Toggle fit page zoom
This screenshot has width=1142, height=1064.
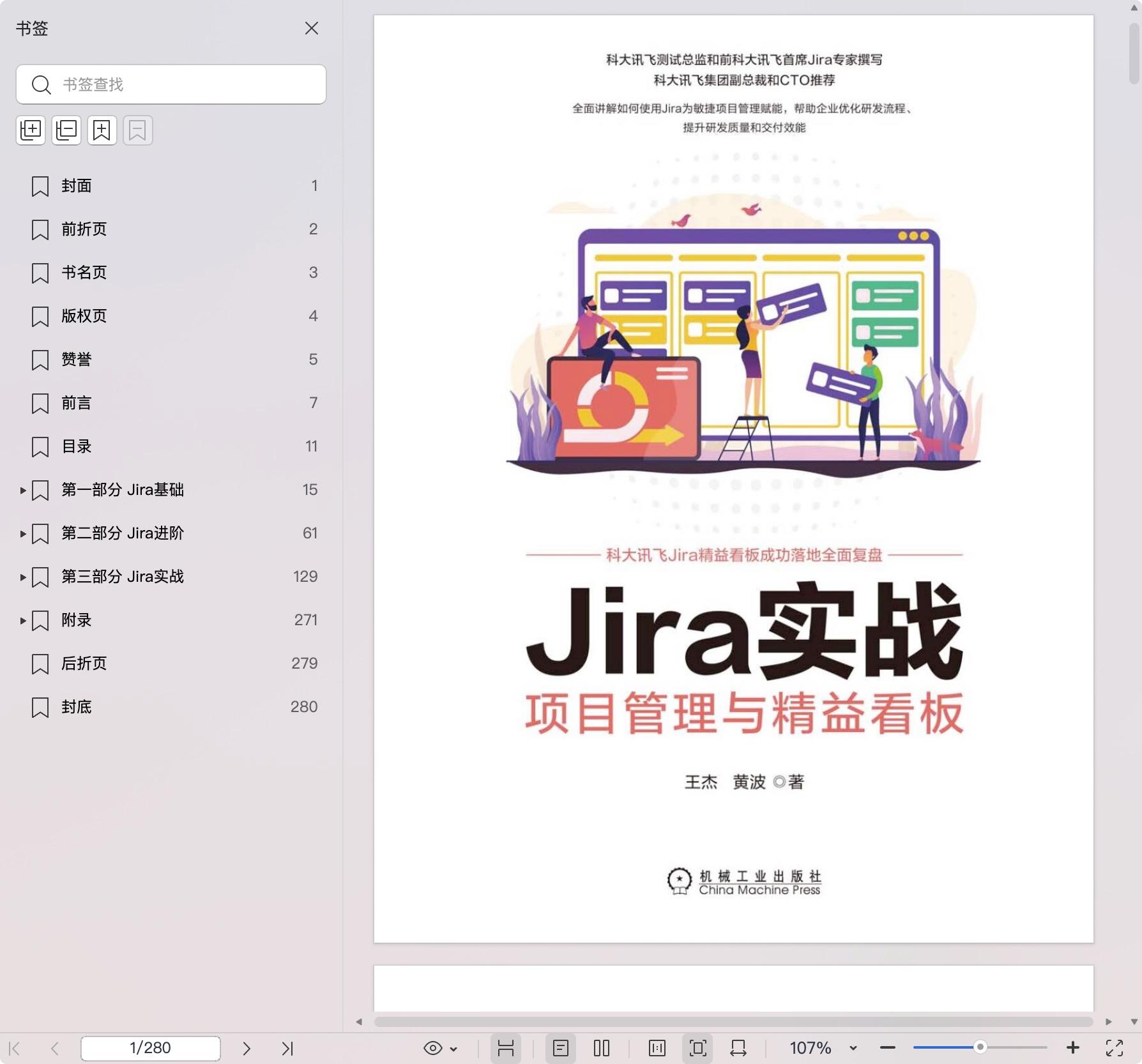pos(697,1048)
